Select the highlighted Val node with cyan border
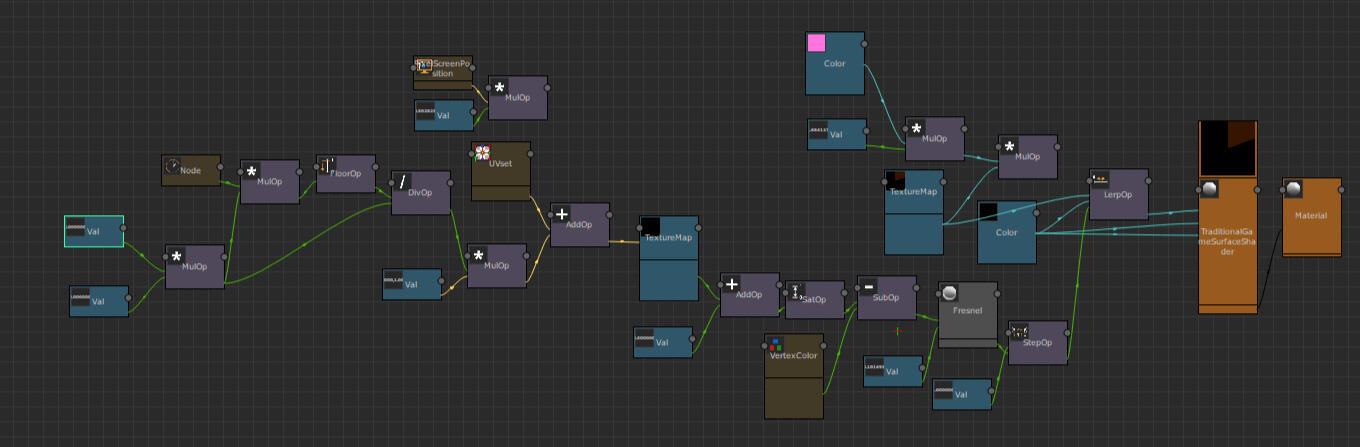This screenshot has height=447, width=1360. (93, 231)
